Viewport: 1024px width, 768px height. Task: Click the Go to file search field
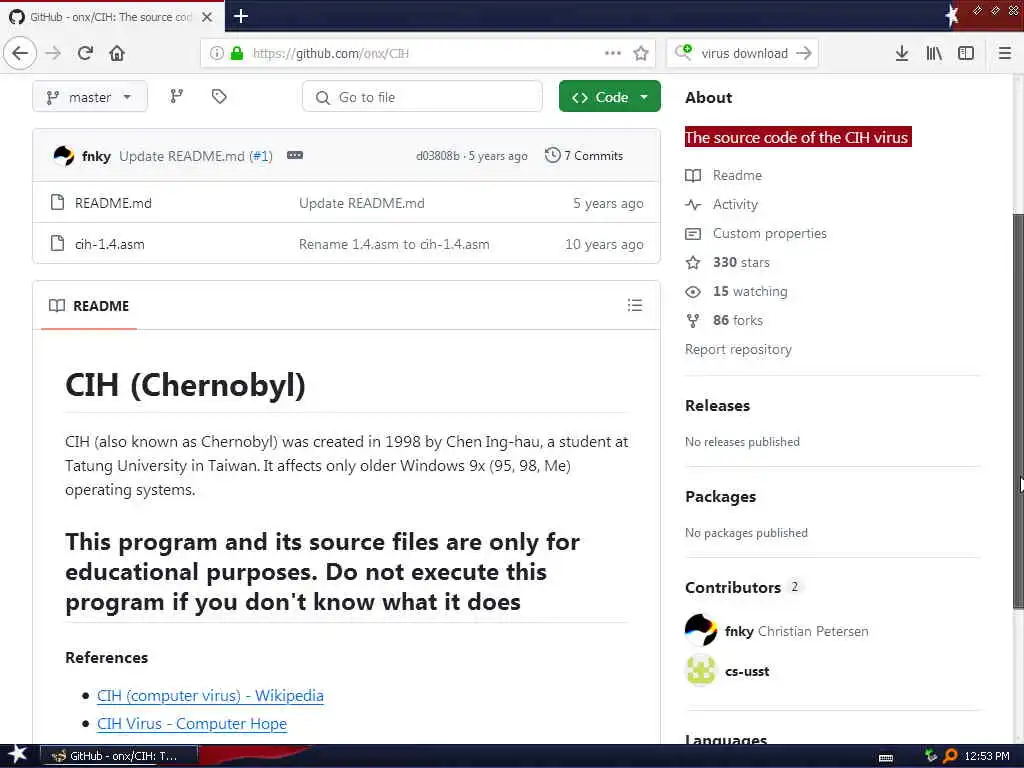point(422,97)
